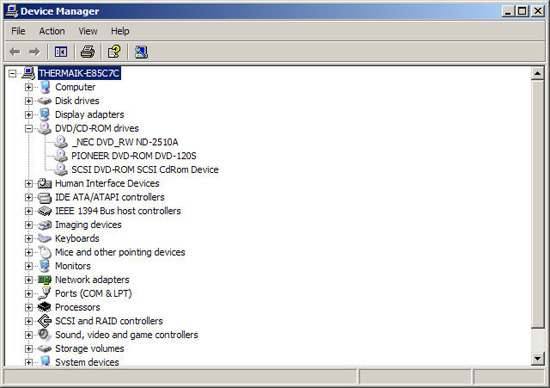Expand the Keyboards node
550x388 pixels.
coord(29,239)
